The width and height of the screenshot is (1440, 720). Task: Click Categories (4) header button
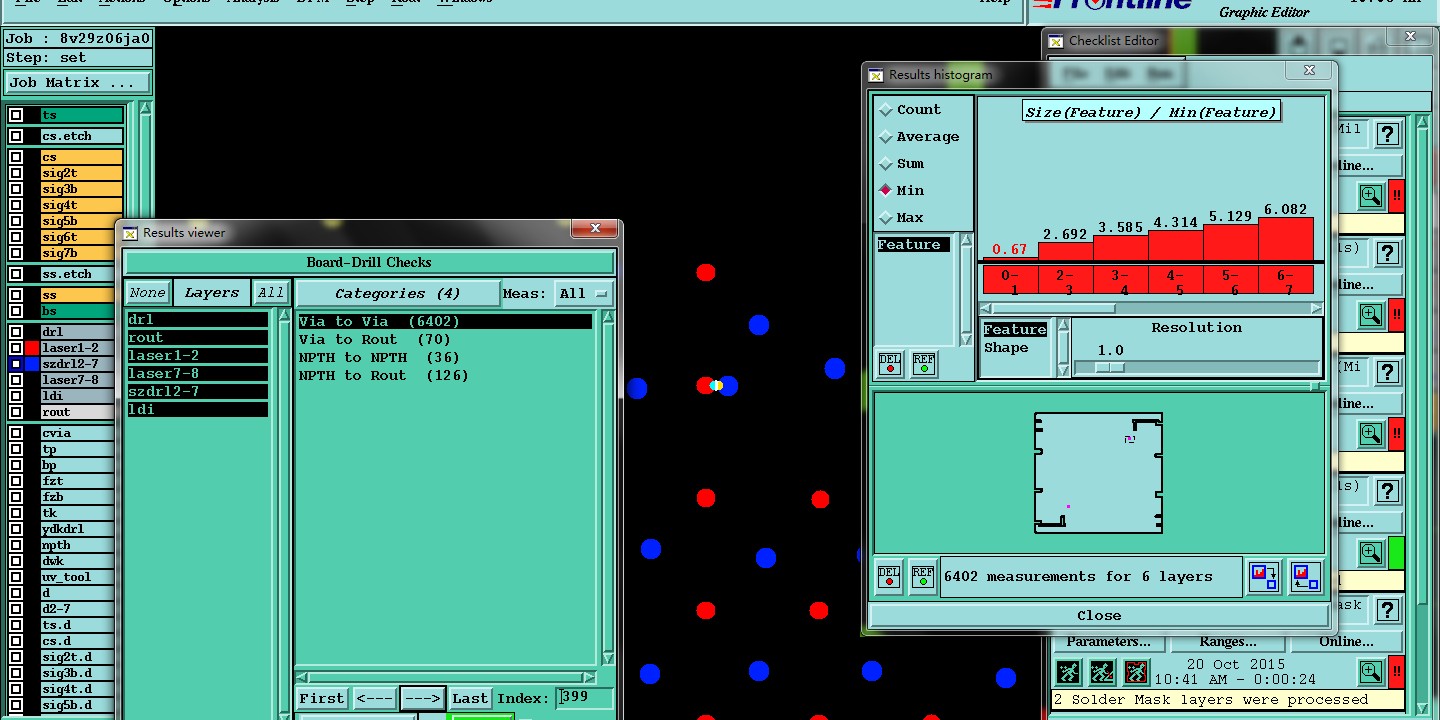click(398, 294)
